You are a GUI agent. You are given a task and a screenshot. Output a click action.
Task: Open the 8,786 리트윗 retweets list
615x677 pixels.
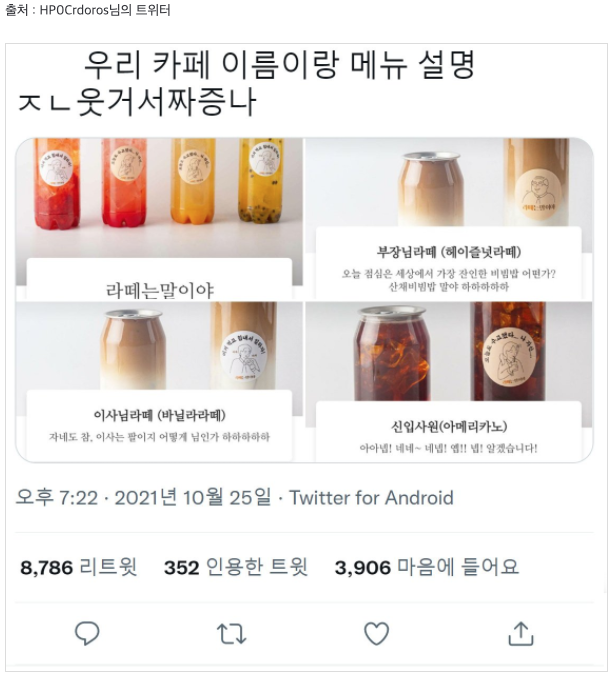pos(79,567)
